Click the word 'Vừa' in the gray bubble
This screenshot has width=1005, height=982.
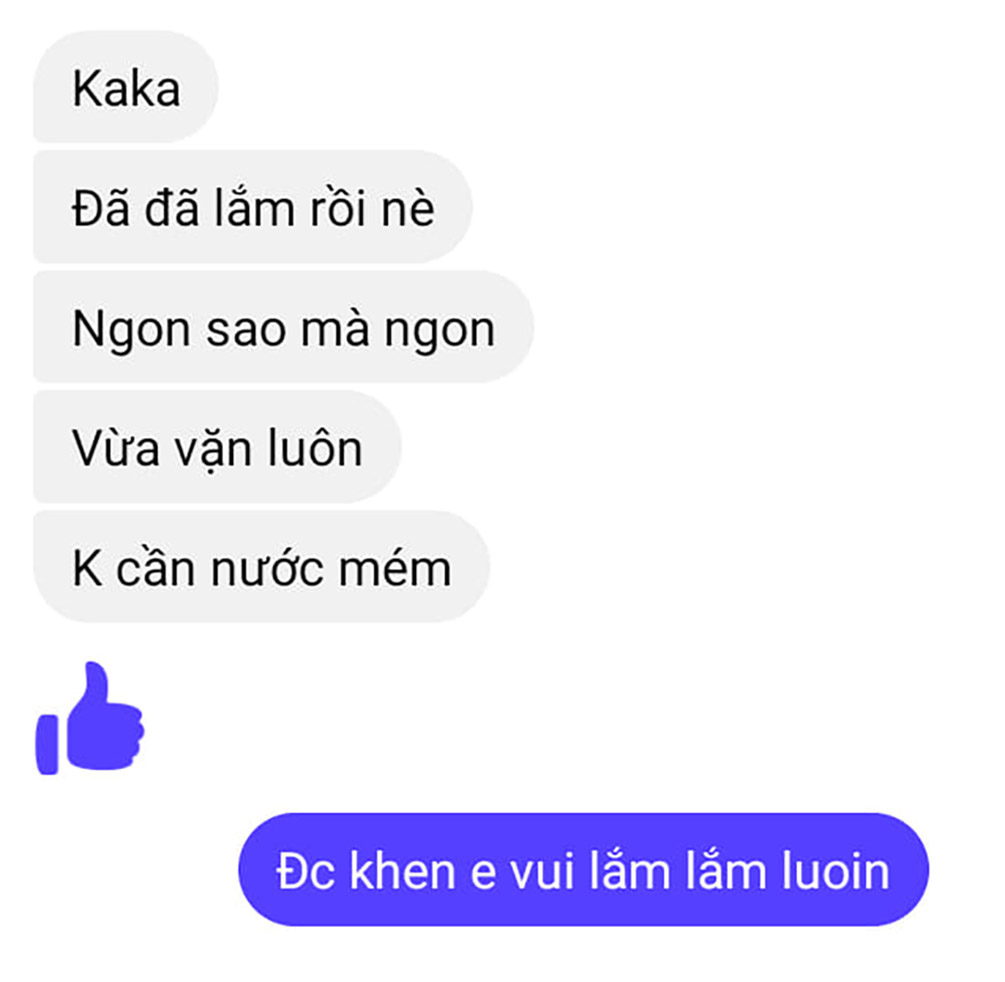coord(116,448)
